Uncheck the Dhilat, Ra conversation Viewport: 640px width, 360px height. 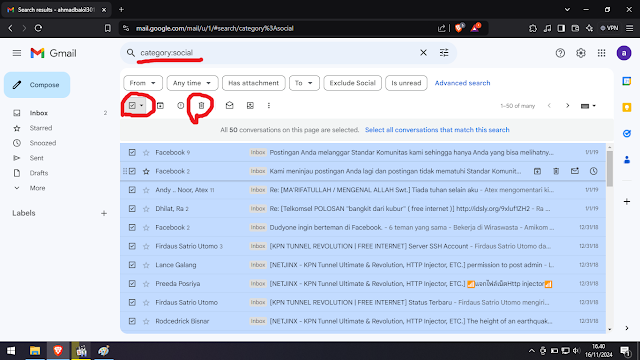pyautogui.click(x=132, y=209)
